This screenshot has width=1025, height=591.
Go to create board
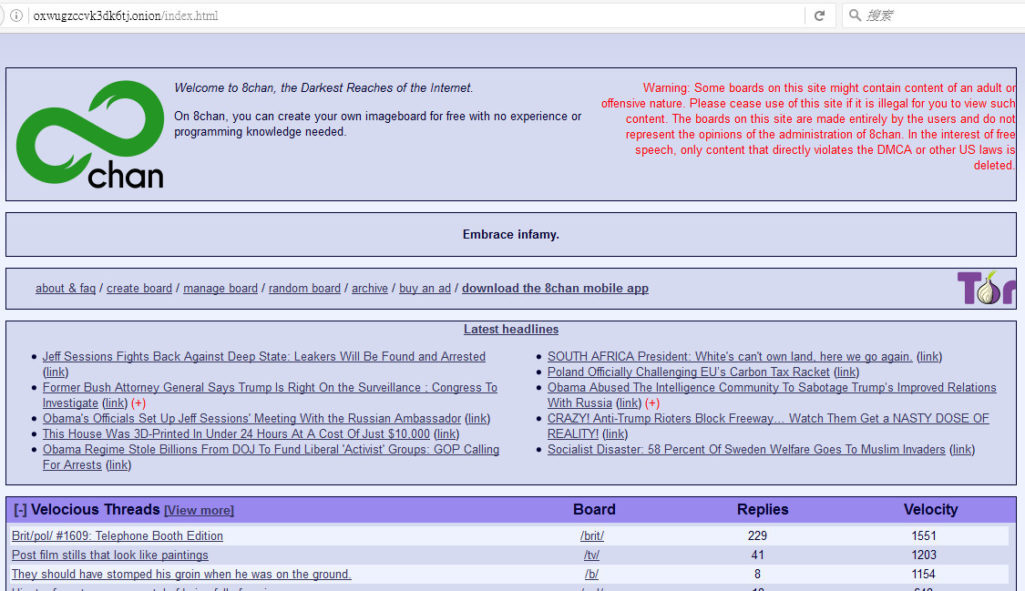(139, 289)
